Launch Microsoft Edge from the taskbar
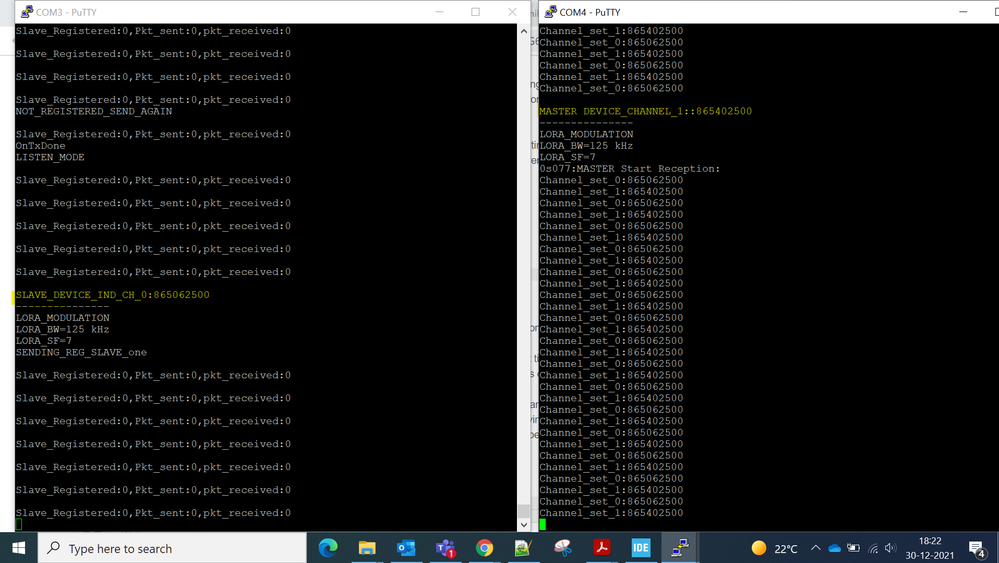The width and height of the screenshot is (999, 563). tap(328, 548)
